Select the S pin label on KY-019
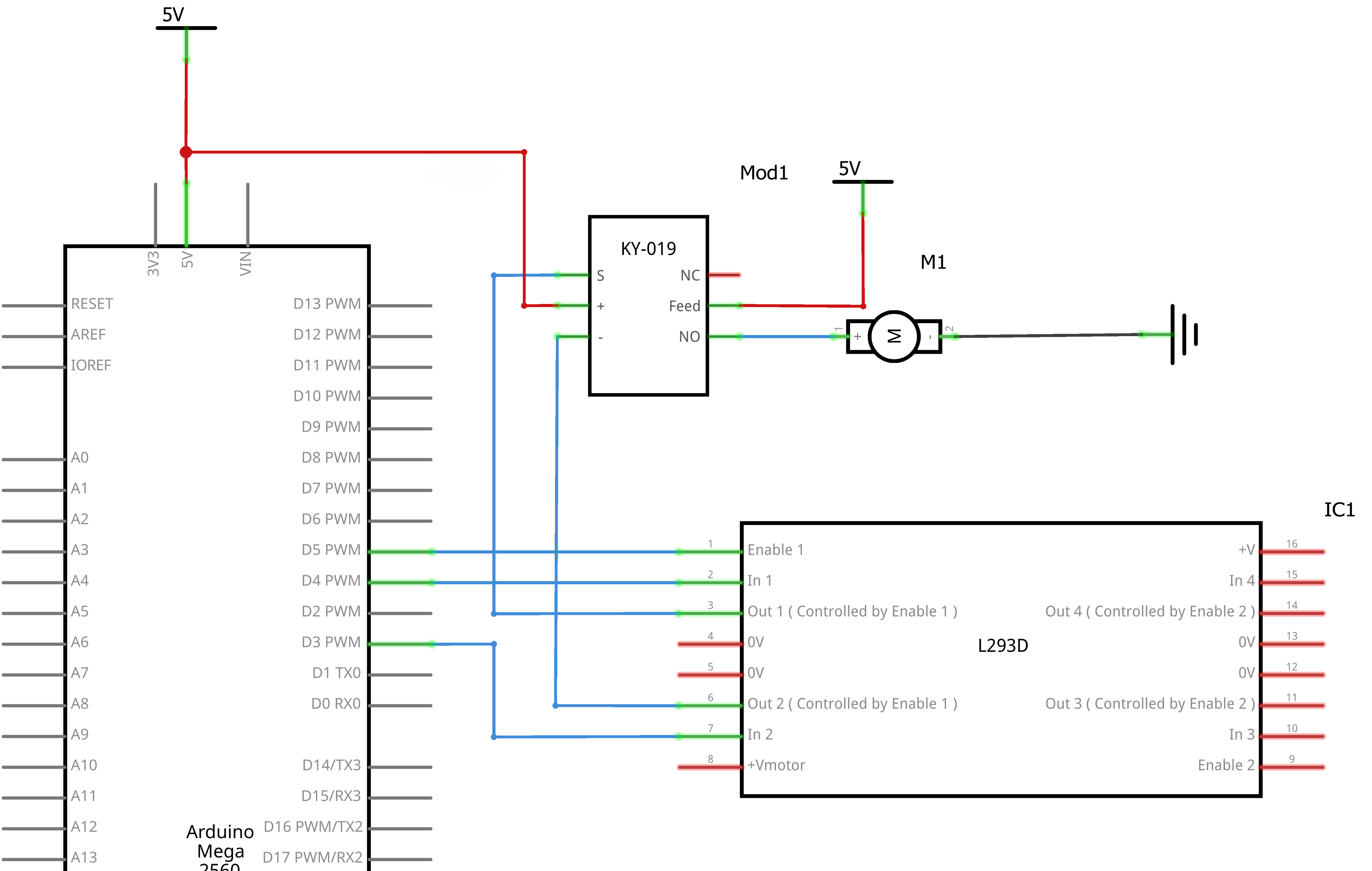 coord(601,276)
